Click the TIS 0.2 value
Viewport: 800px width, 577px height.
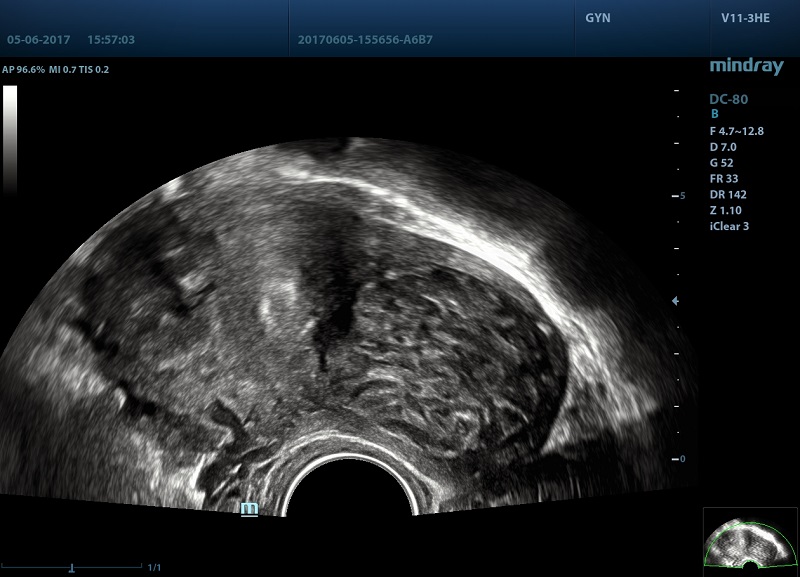pyautogui.click(x=94, y=69)
